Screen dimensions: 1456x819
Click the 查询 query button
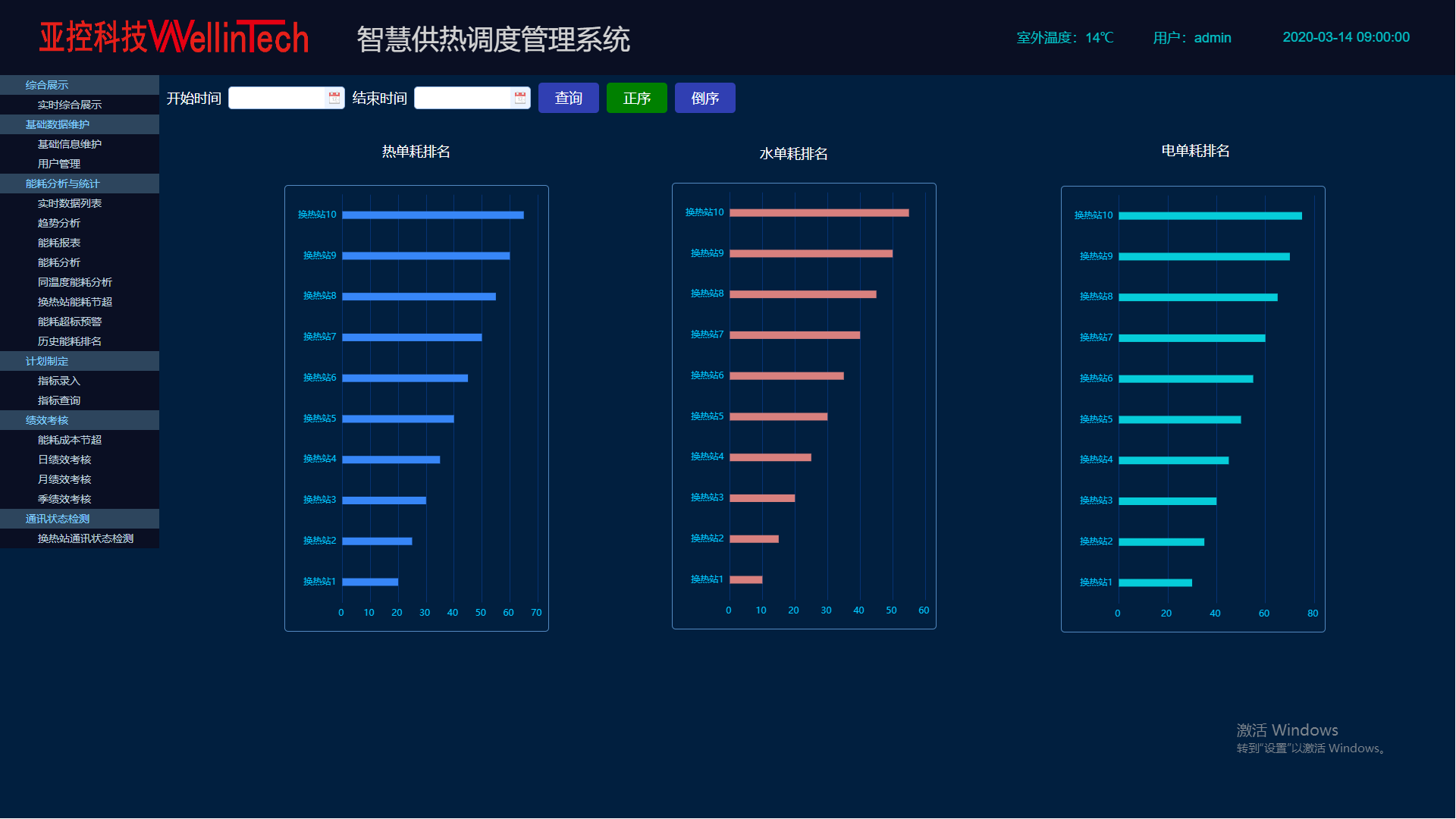[569, 98]
